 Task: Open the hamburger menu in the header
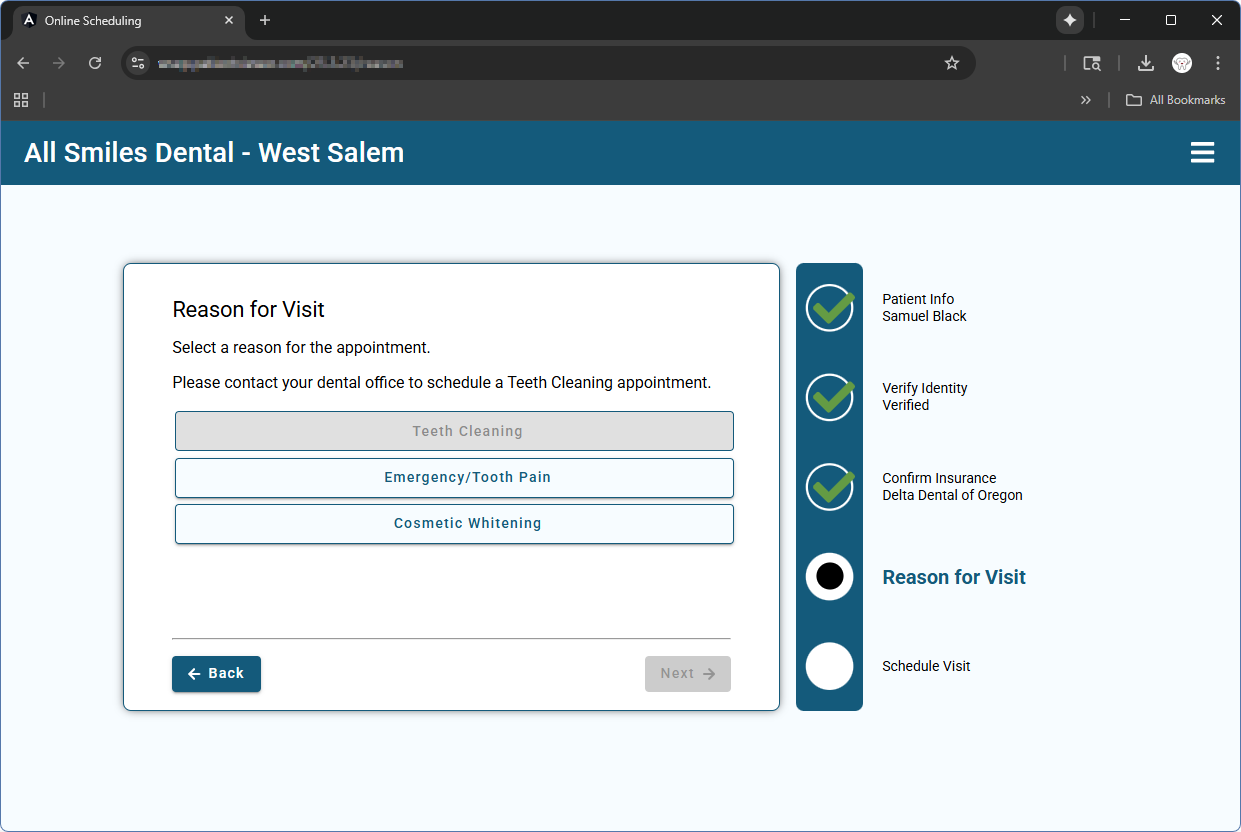coord(1202,153)
